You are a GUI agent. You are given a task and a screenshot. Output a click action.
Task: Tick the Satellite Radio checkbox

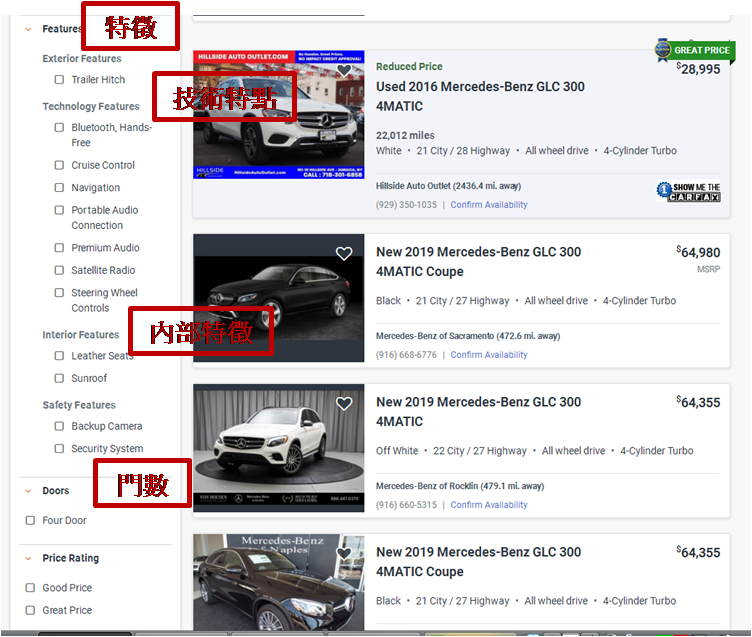(x=59, y=270)
